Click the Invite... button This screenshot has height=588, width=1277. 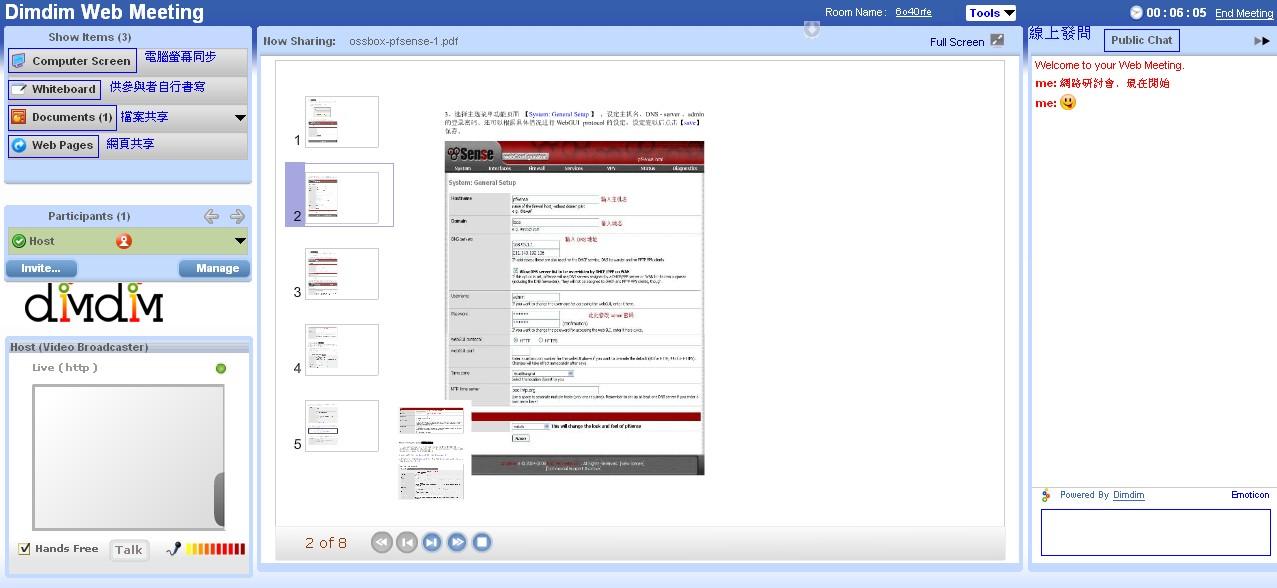[41, 268]
